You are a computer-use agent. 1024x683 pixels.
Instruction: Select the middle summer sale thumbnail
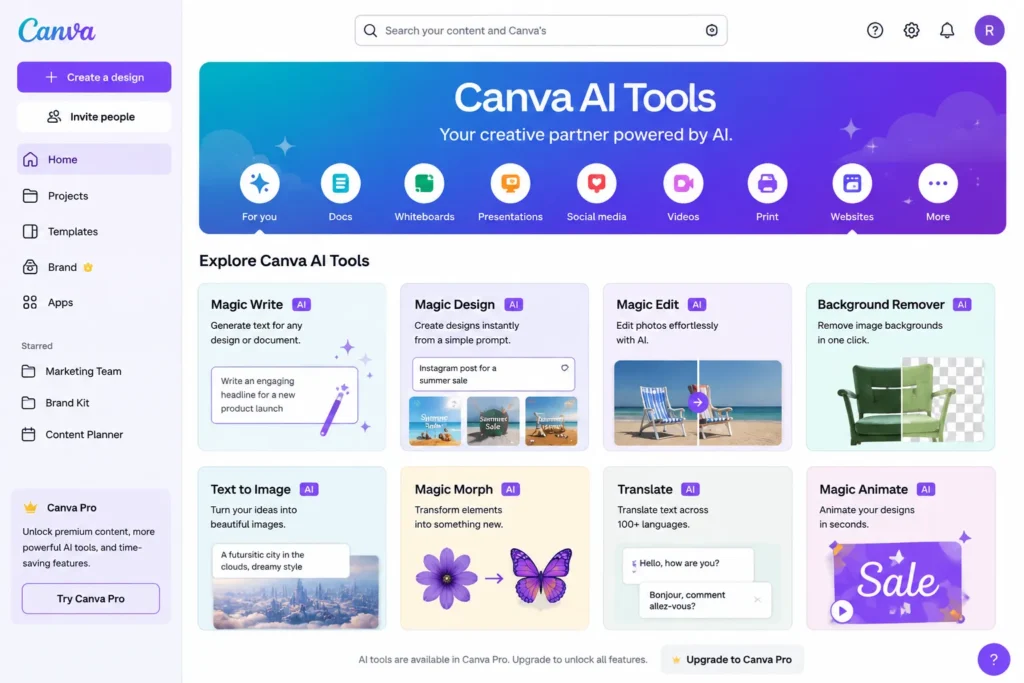493,421
